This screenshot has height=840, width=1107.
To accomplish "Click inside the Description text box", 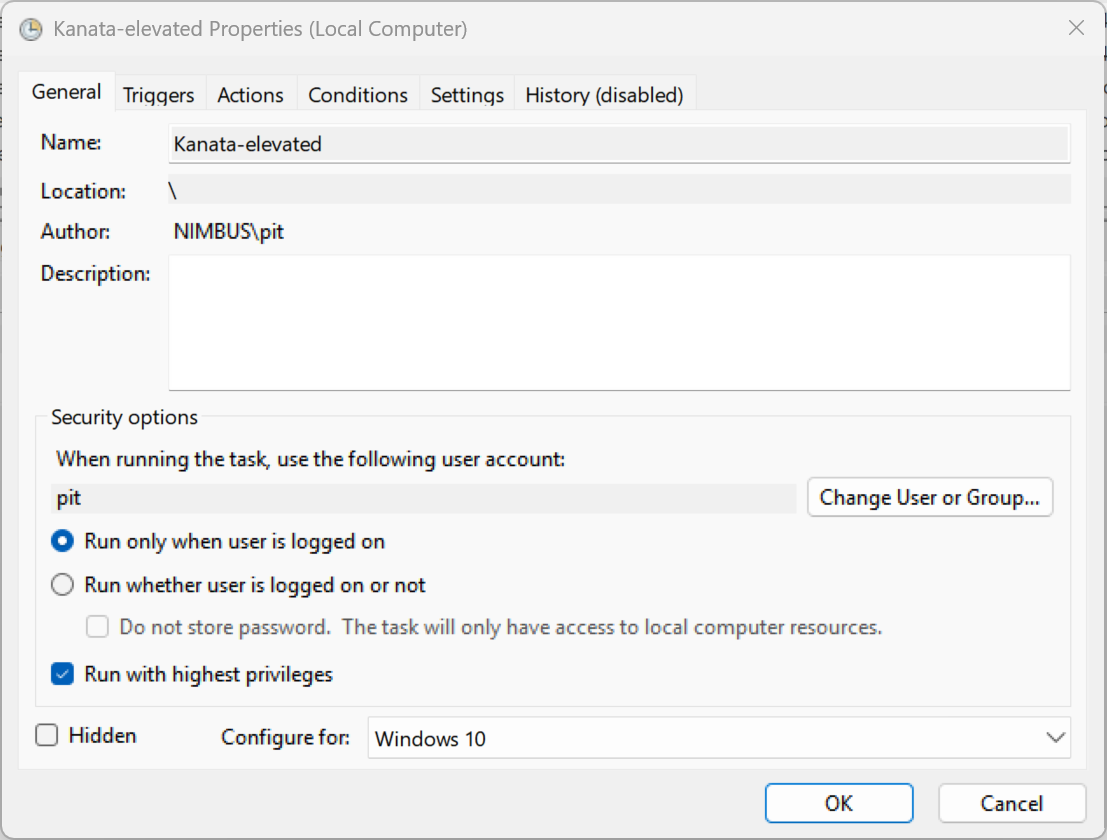I will click(x=619, y=322).
